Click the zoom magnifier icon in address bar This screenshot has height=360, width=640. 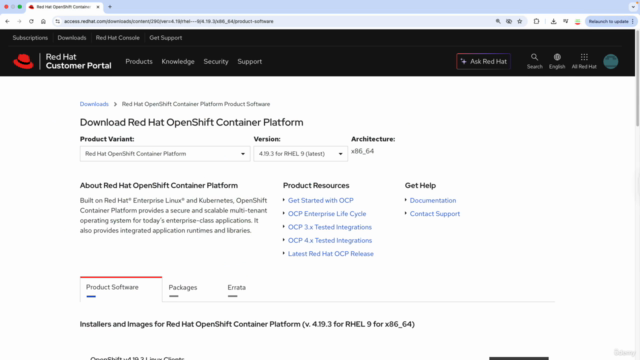498,21
